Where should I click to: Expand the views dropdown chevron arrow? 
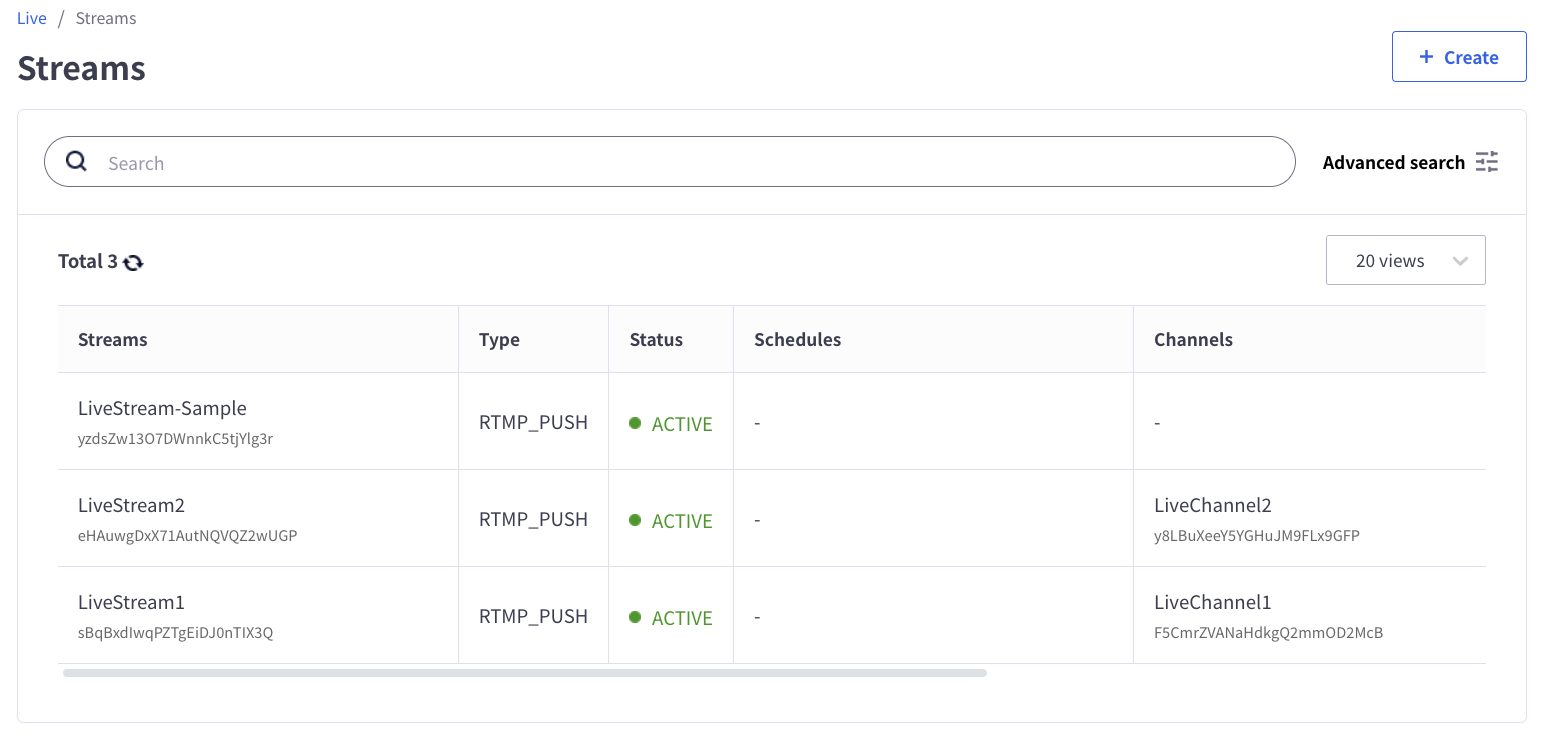(x=1460, y=261)
